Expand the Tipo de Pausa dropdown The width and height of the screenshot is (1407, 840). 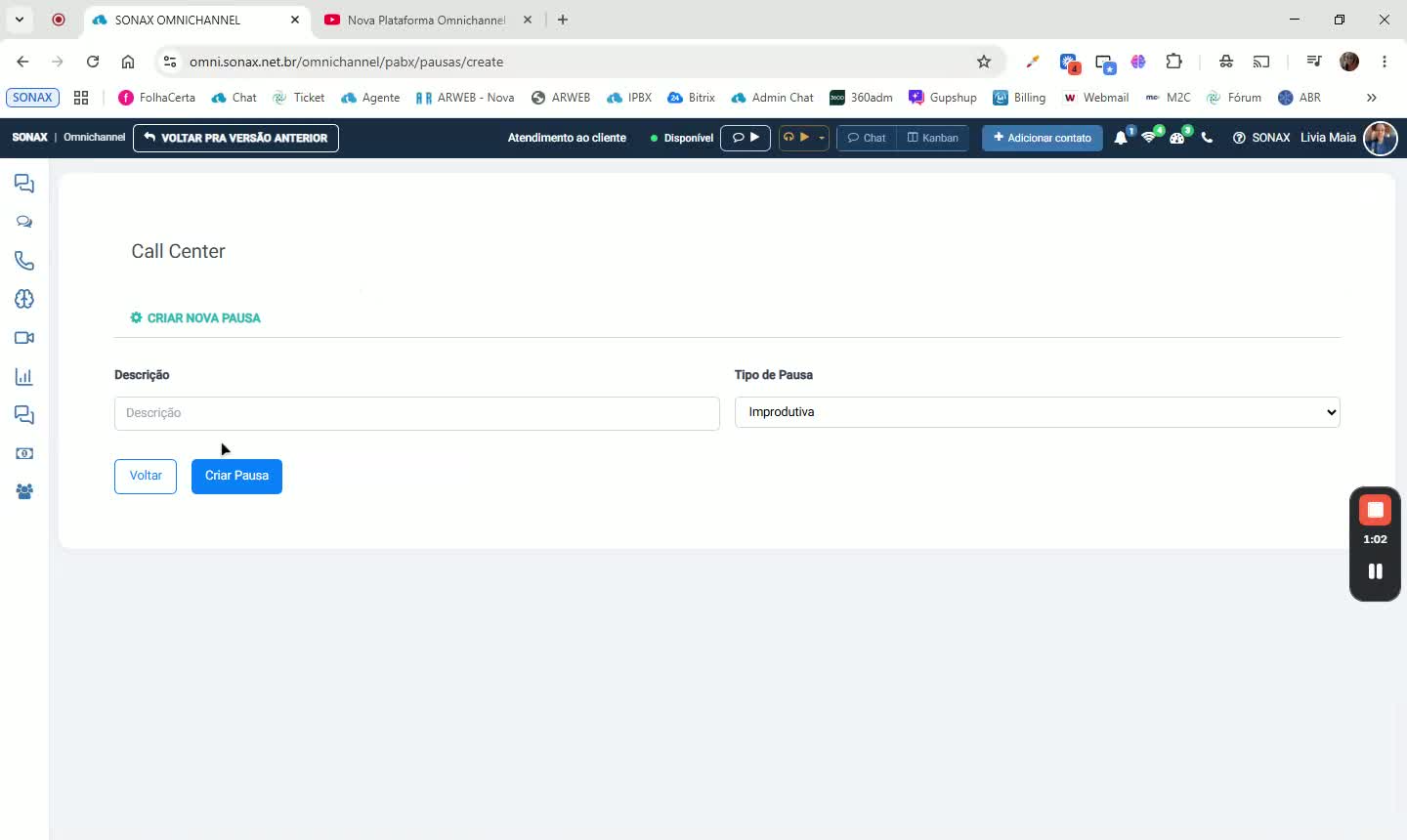(1037, 412)
